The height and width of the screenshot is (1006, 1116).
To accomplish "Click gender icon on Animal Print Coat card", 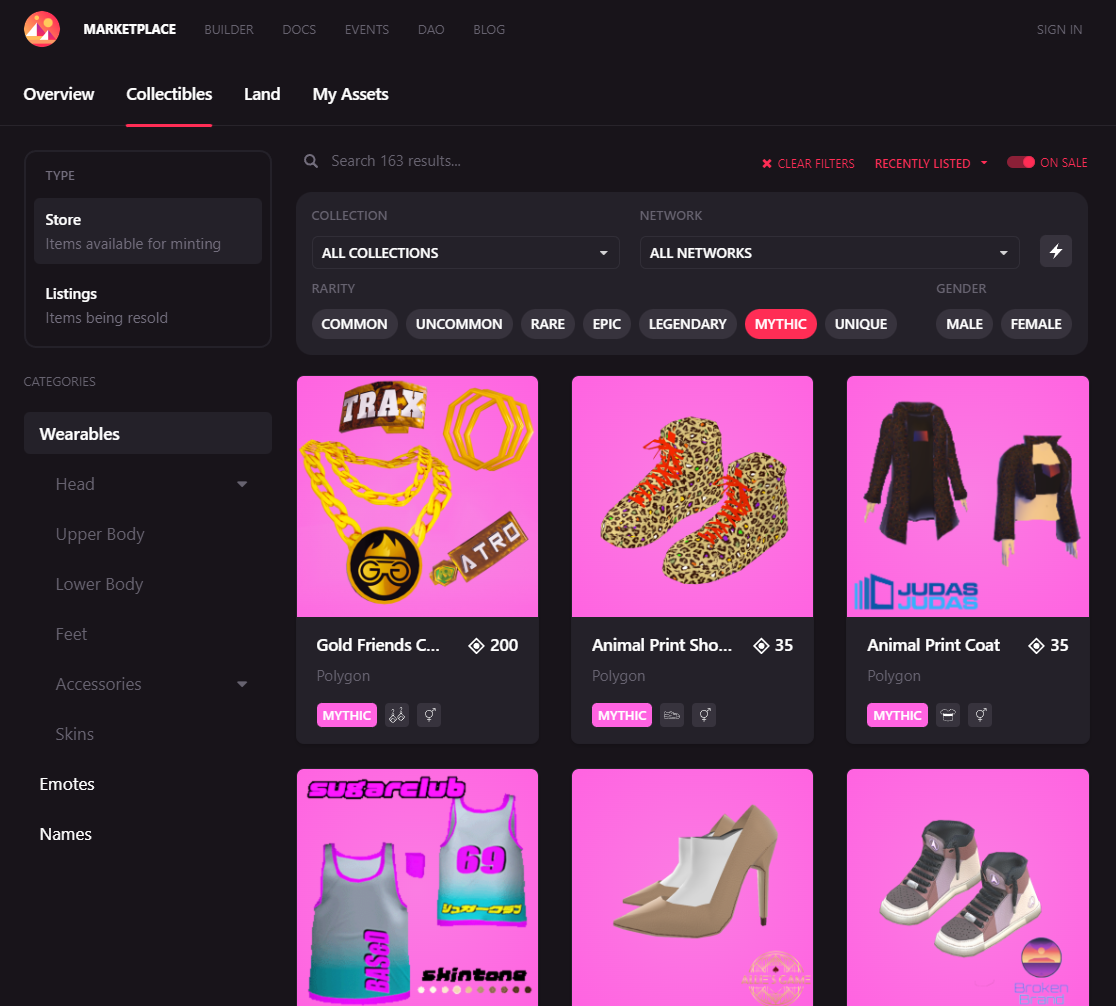I will [x=980, y=715].
